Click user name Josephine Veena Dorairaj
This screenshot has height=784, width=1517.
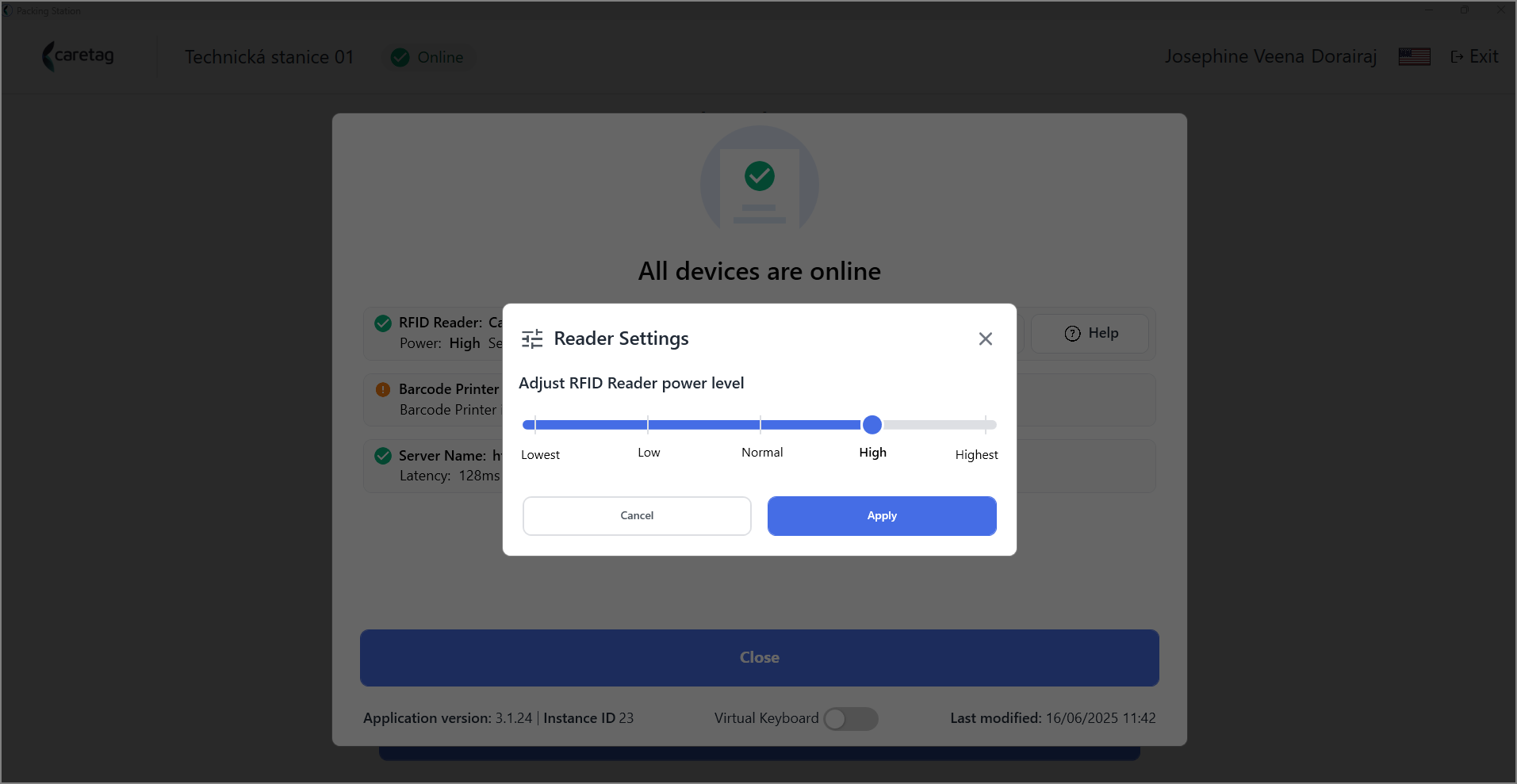pyautogui.click(x=1270, y=57)
